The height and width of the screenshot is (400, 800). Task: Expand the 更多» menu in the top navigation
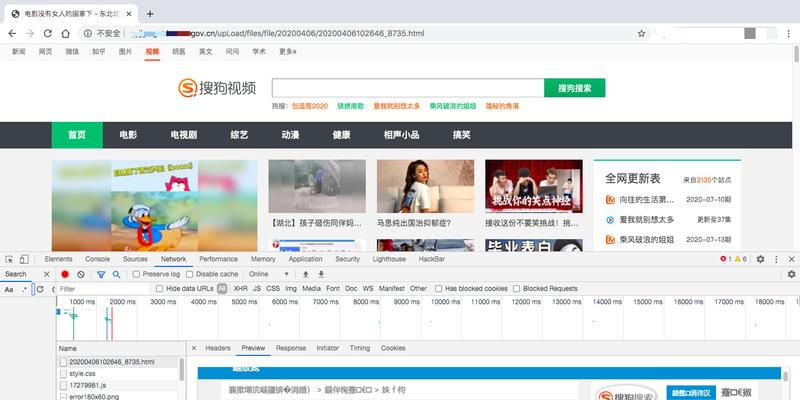point(288,52)
